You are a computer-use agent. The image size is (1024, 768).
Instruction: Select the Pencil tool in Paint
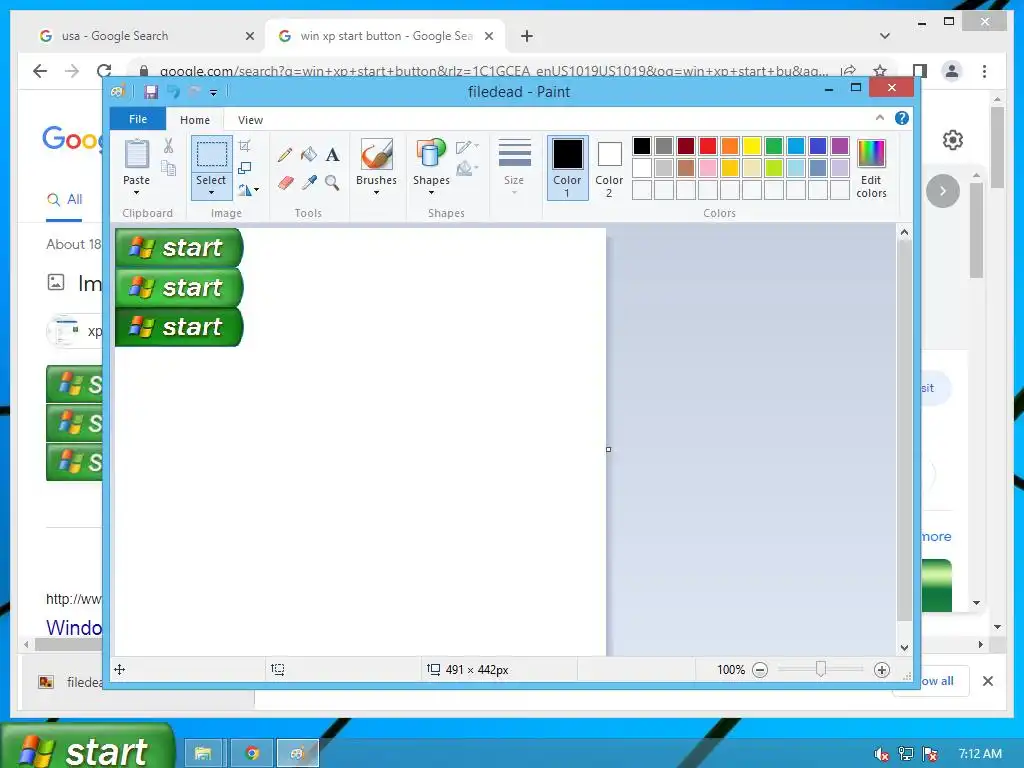pos(284,155)
